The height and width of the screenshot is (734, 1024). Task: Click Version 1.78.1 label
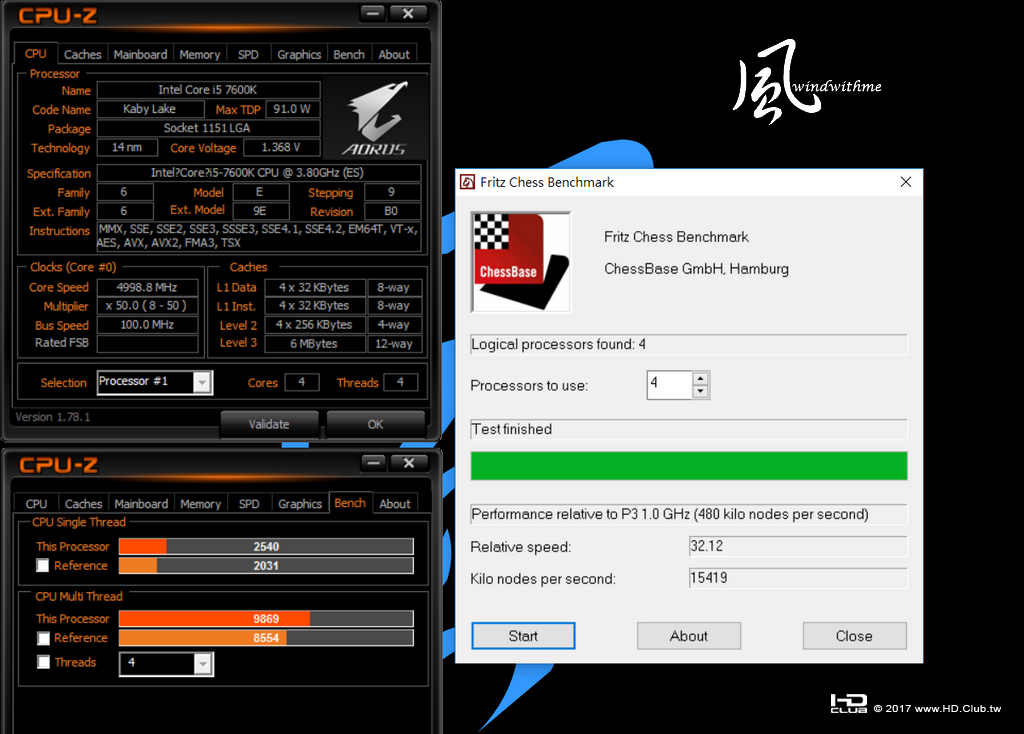click(x=53, y=417)
